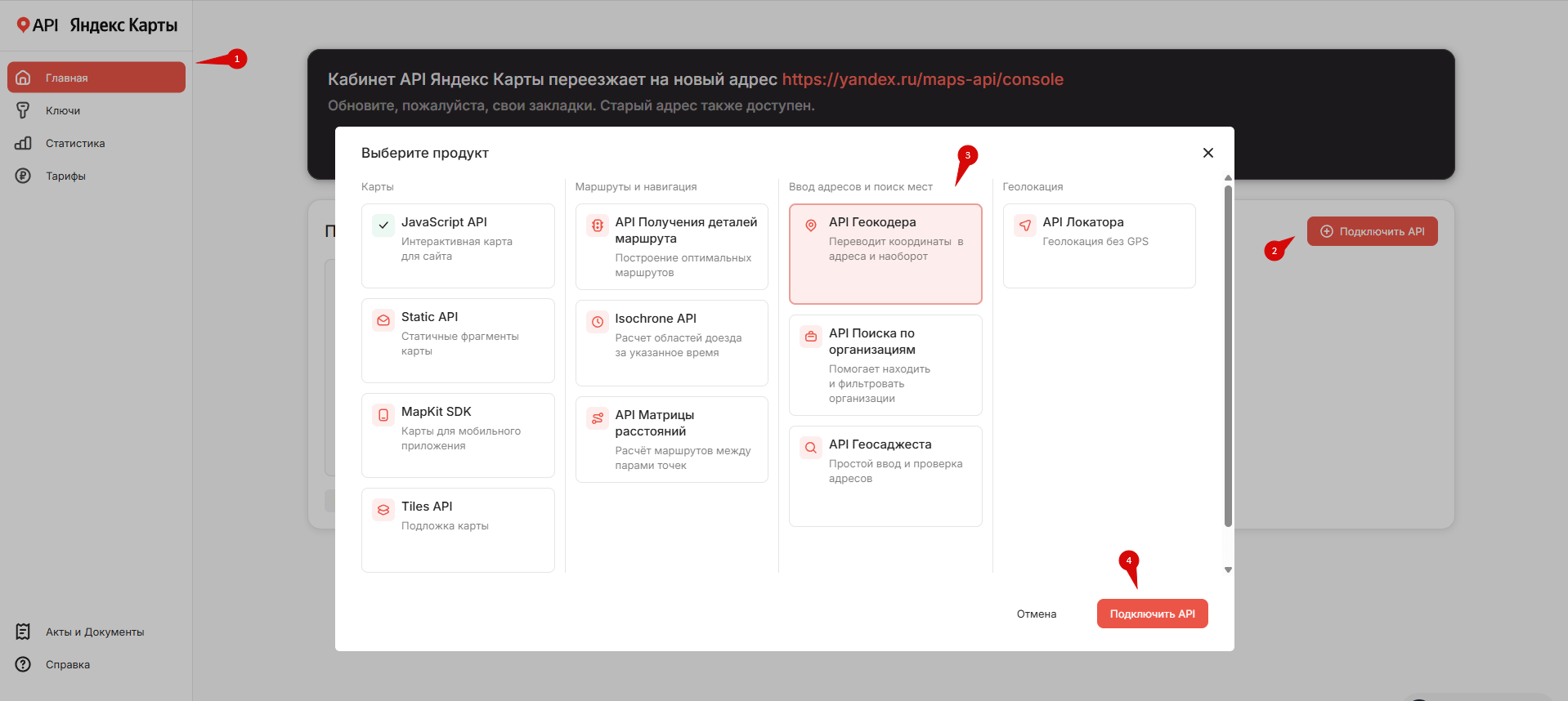
Task: Click the route details API icon
Action: [598, 225]
